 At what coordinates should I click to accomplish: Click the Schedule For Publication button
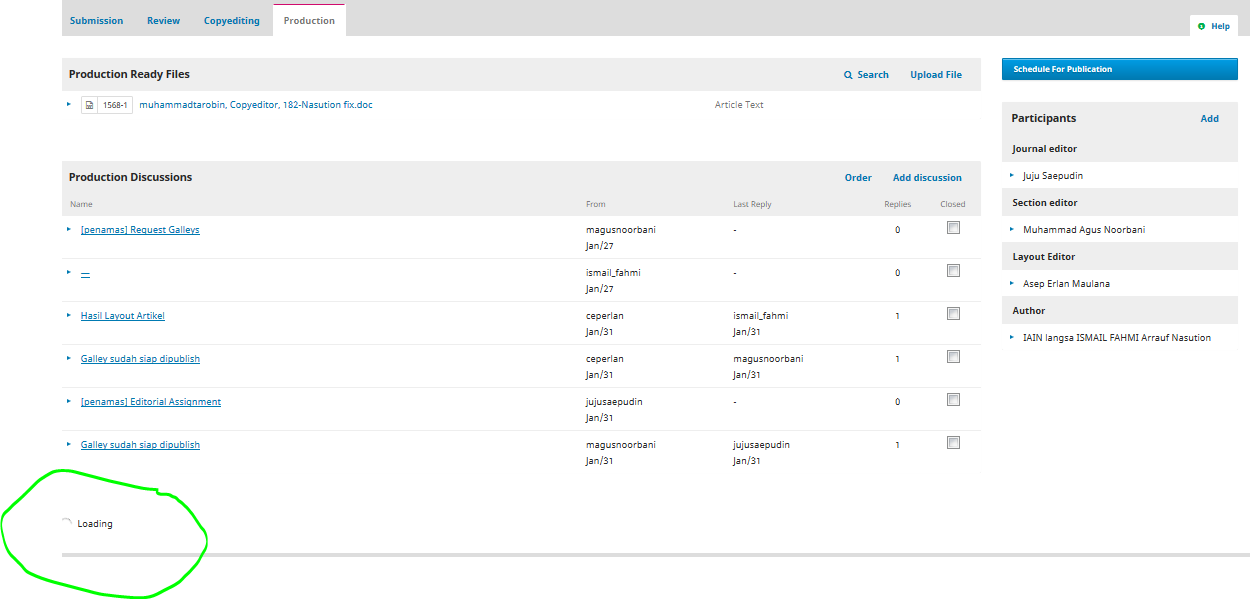pyautogui.click(x=1119, y=69)
